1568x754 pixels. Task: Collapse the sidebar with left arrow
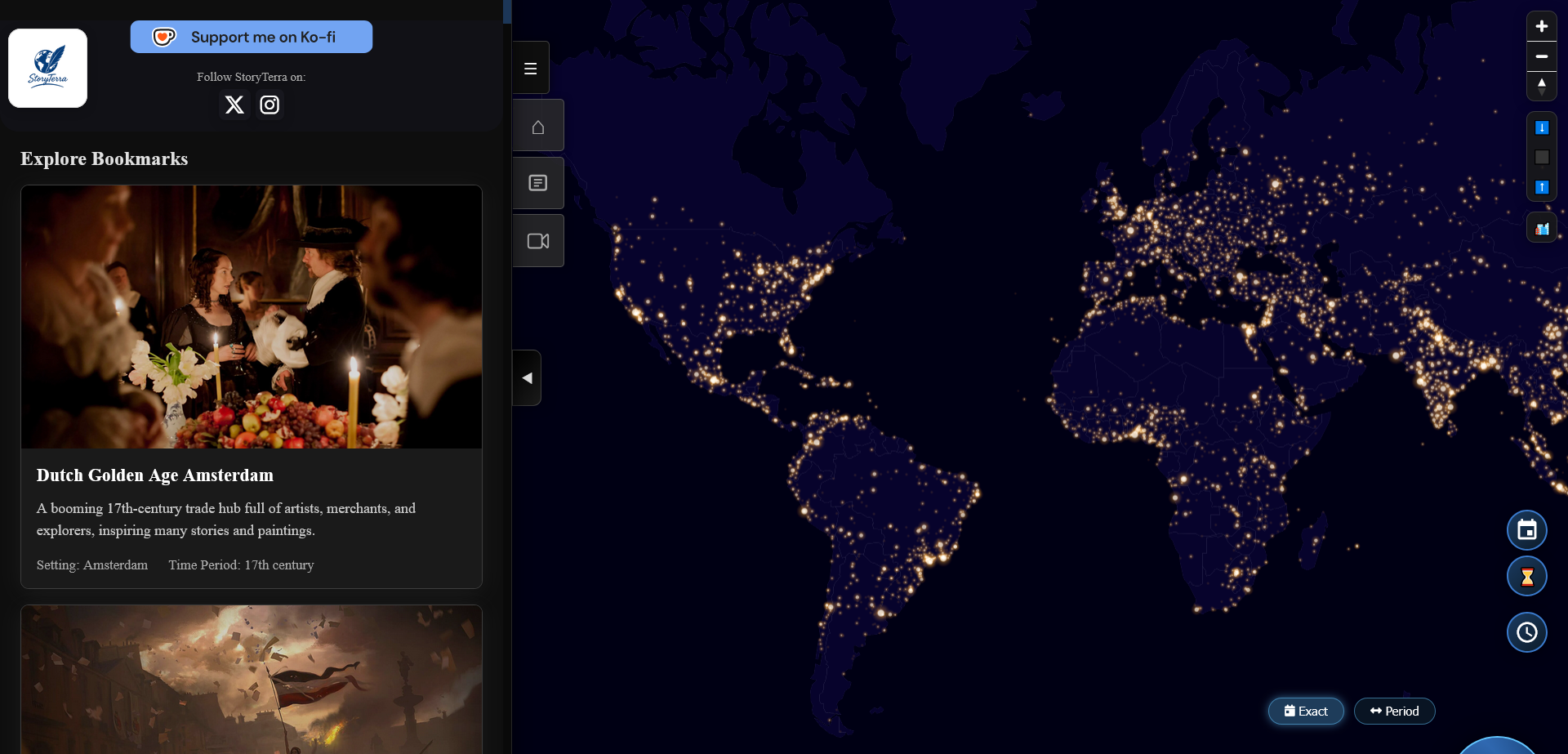pyautogui.click(x=527, y=377)
